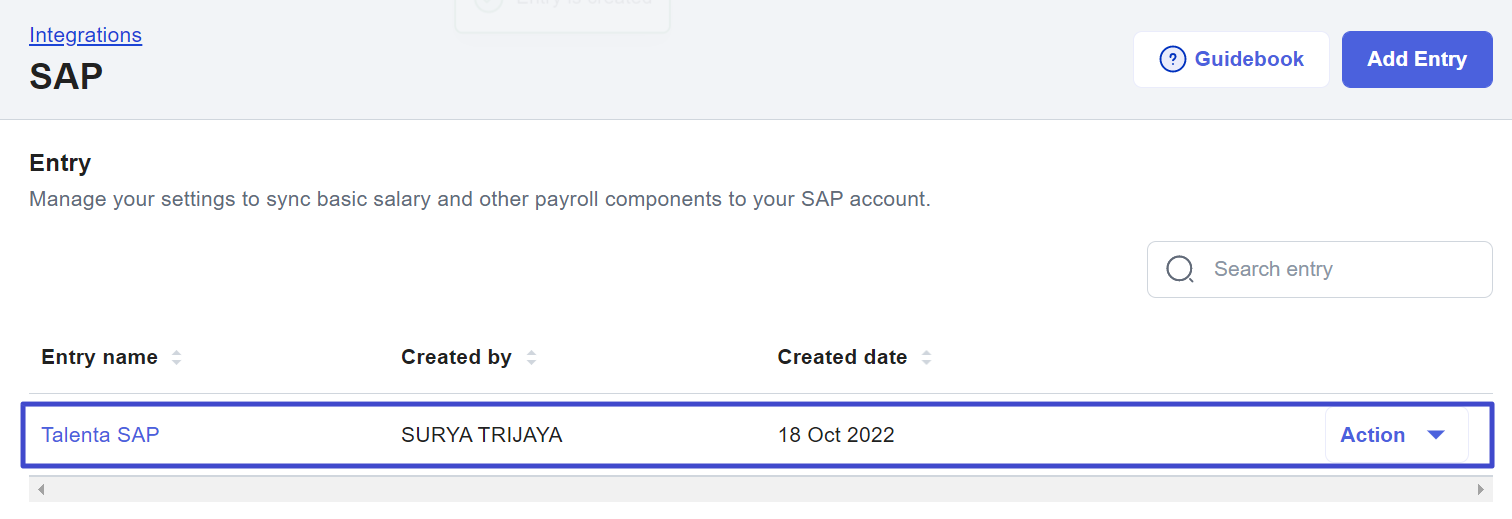Click the magnifier search icon
The image size is (1512, 519).
pos(1180,269)
